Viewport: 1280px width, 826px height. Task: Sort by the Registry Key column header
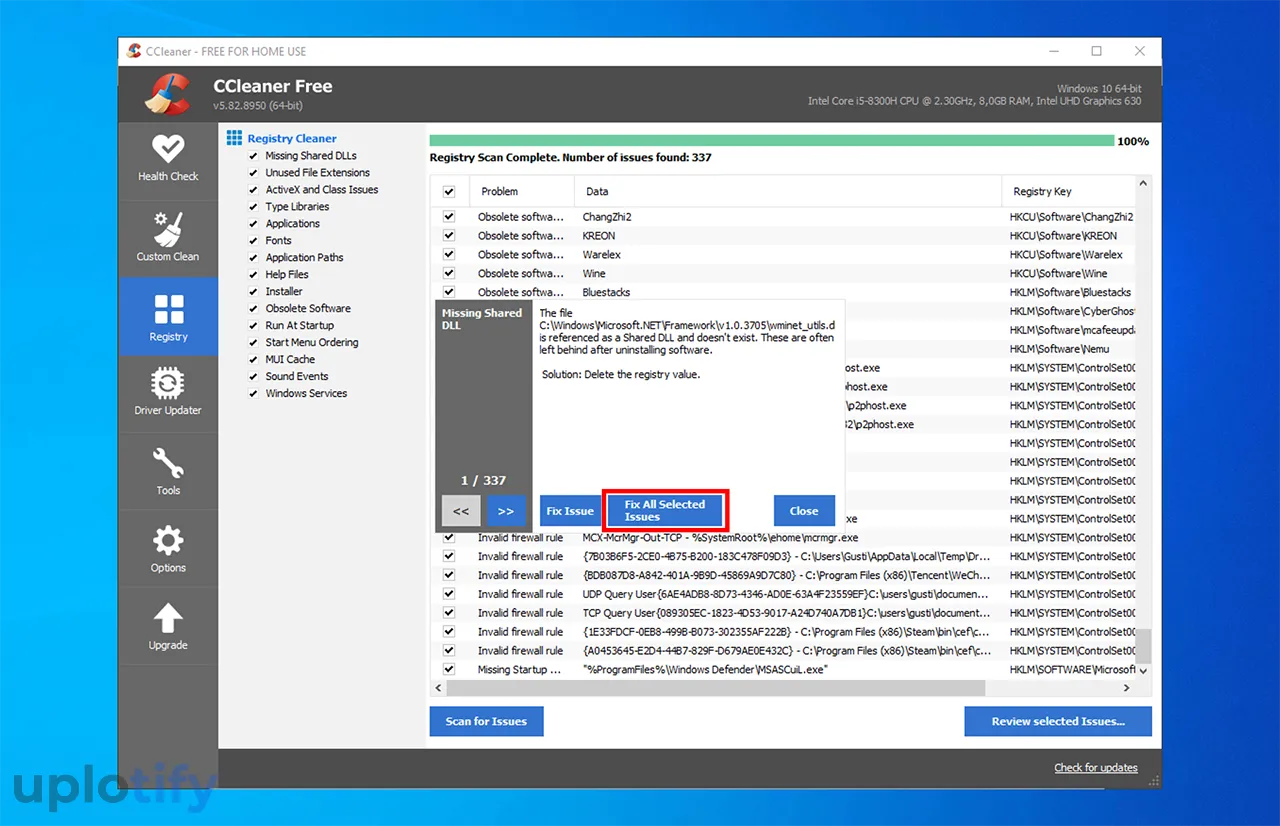point(1069,192)
